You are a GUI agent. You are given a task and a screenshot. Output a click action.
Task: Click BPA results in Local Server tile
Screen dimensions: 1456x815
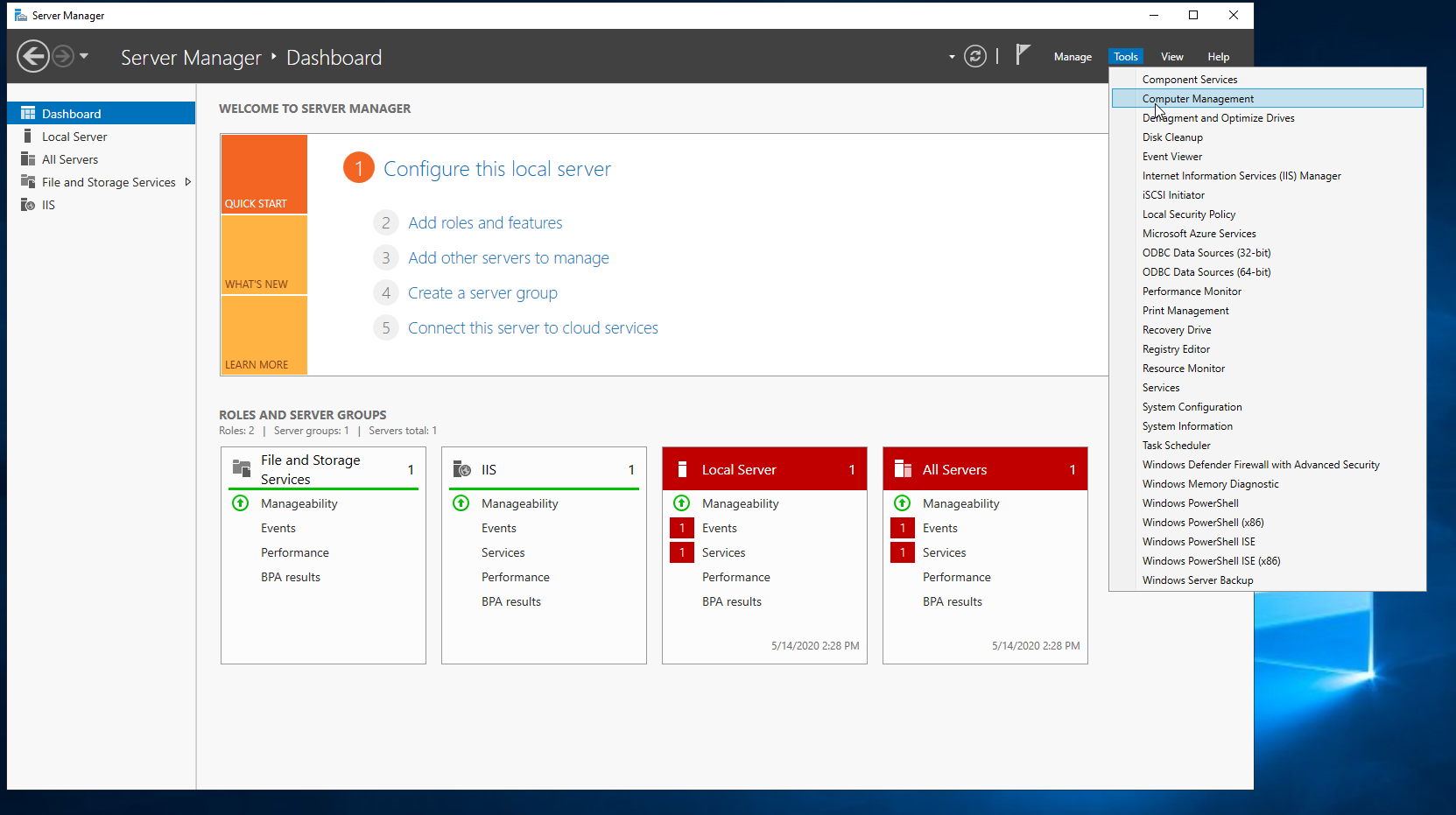coord(732,601)
